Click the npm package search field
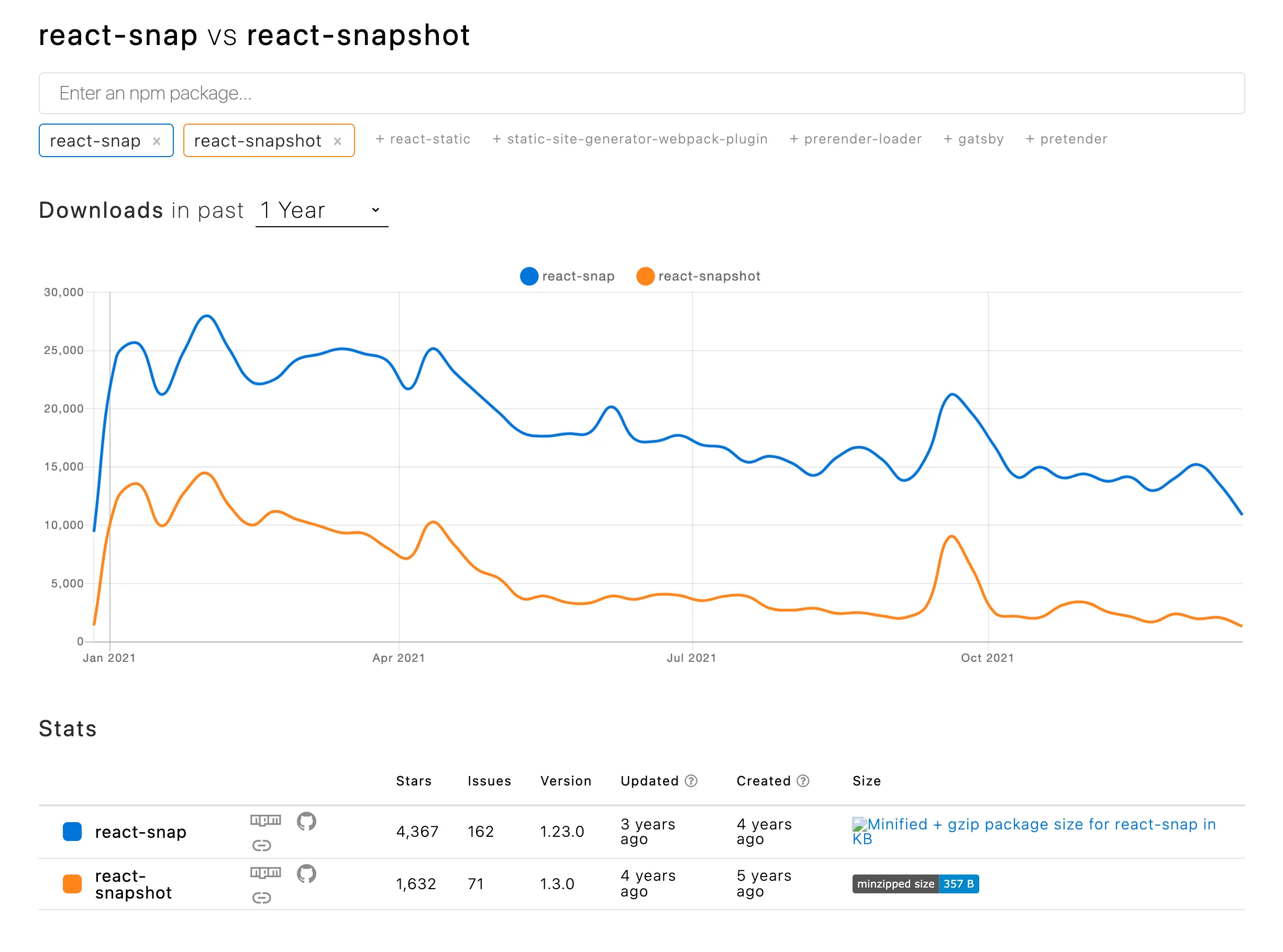The height and width of the screenshot is (952, 1283). click(641, 93)
